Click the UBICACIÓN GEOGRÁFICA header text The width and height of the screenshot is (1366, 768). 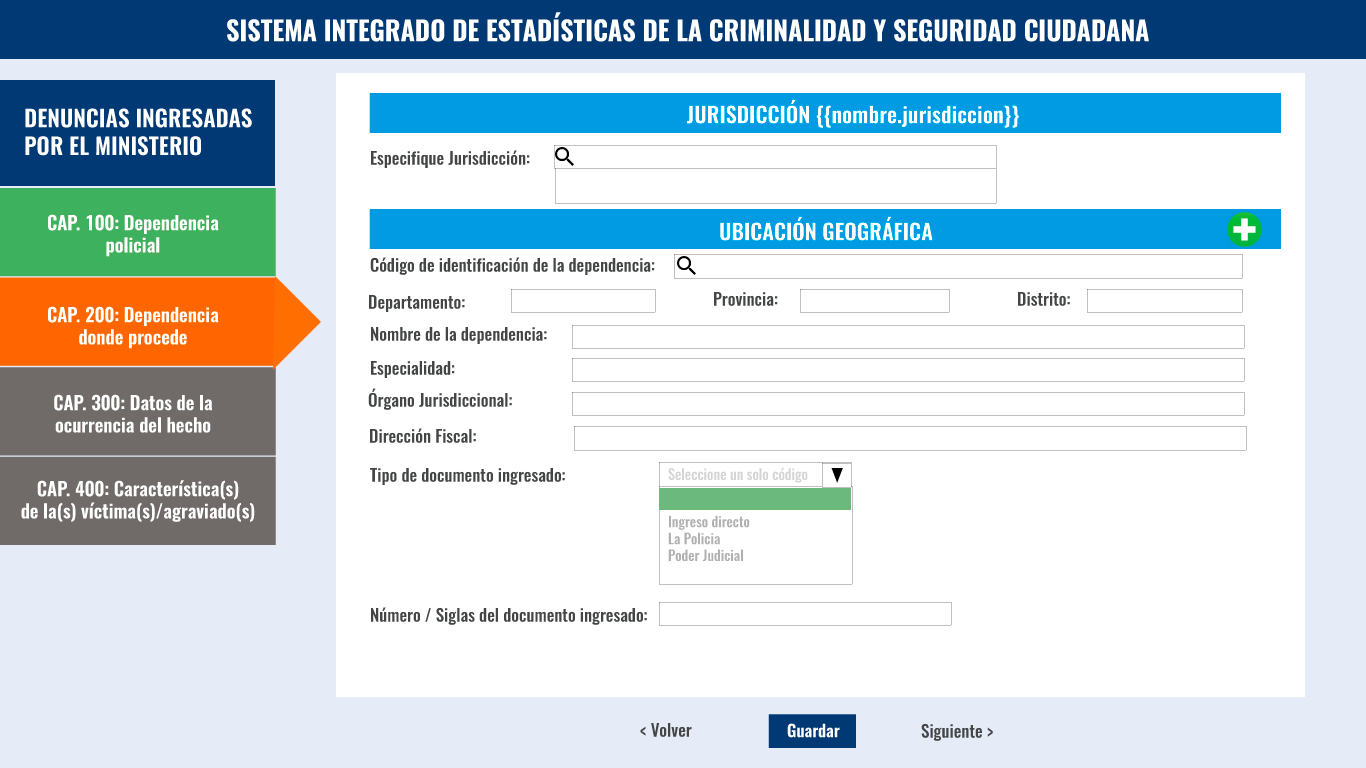[826, 231]
